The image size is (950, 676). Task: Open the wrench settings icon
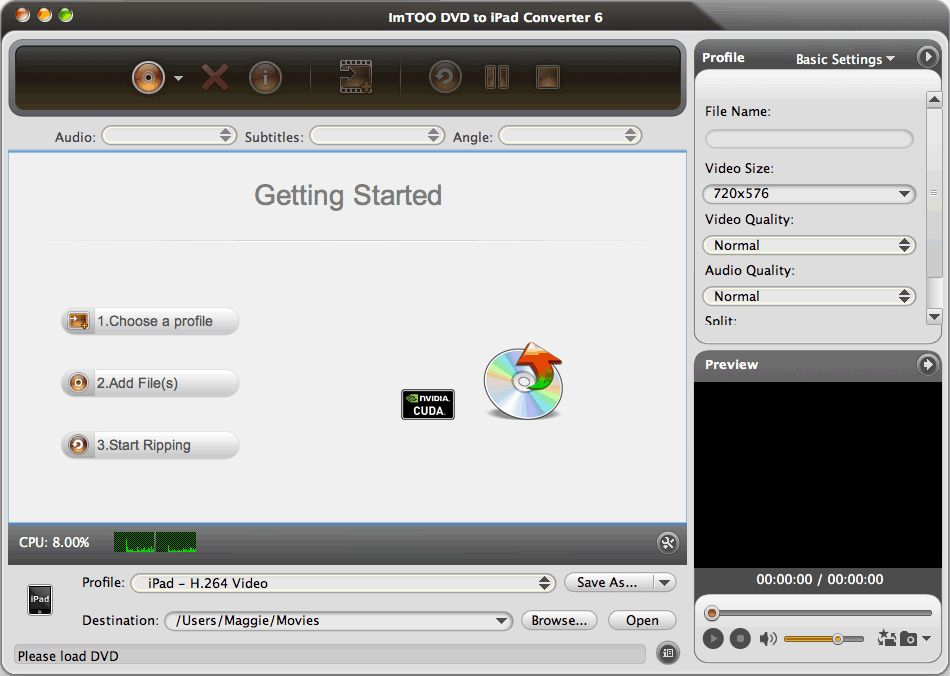click(668, 543)
